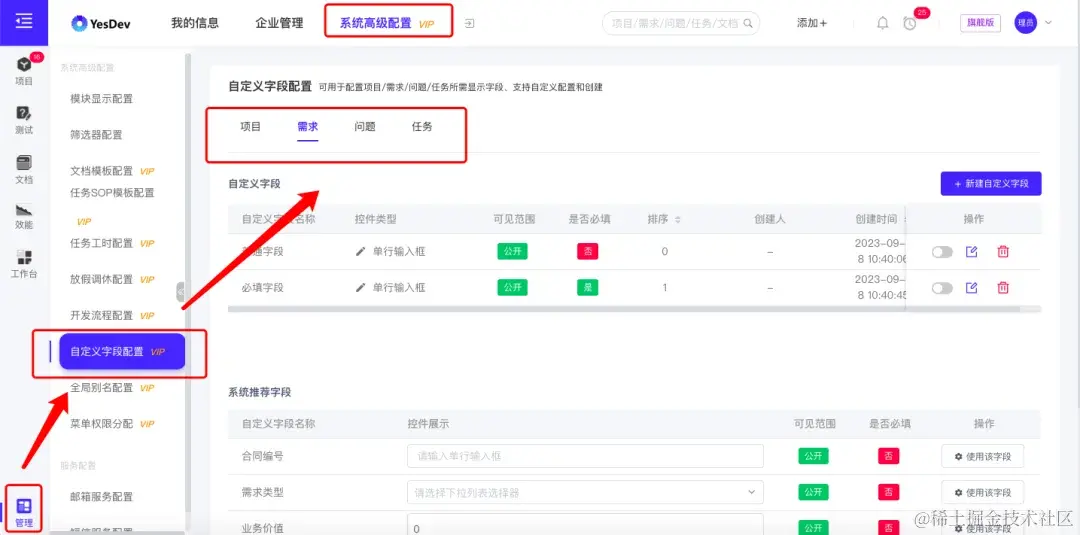Switch to the 系统高级配置 top tab
The image size is (1080, 535).
click(388, 23)
